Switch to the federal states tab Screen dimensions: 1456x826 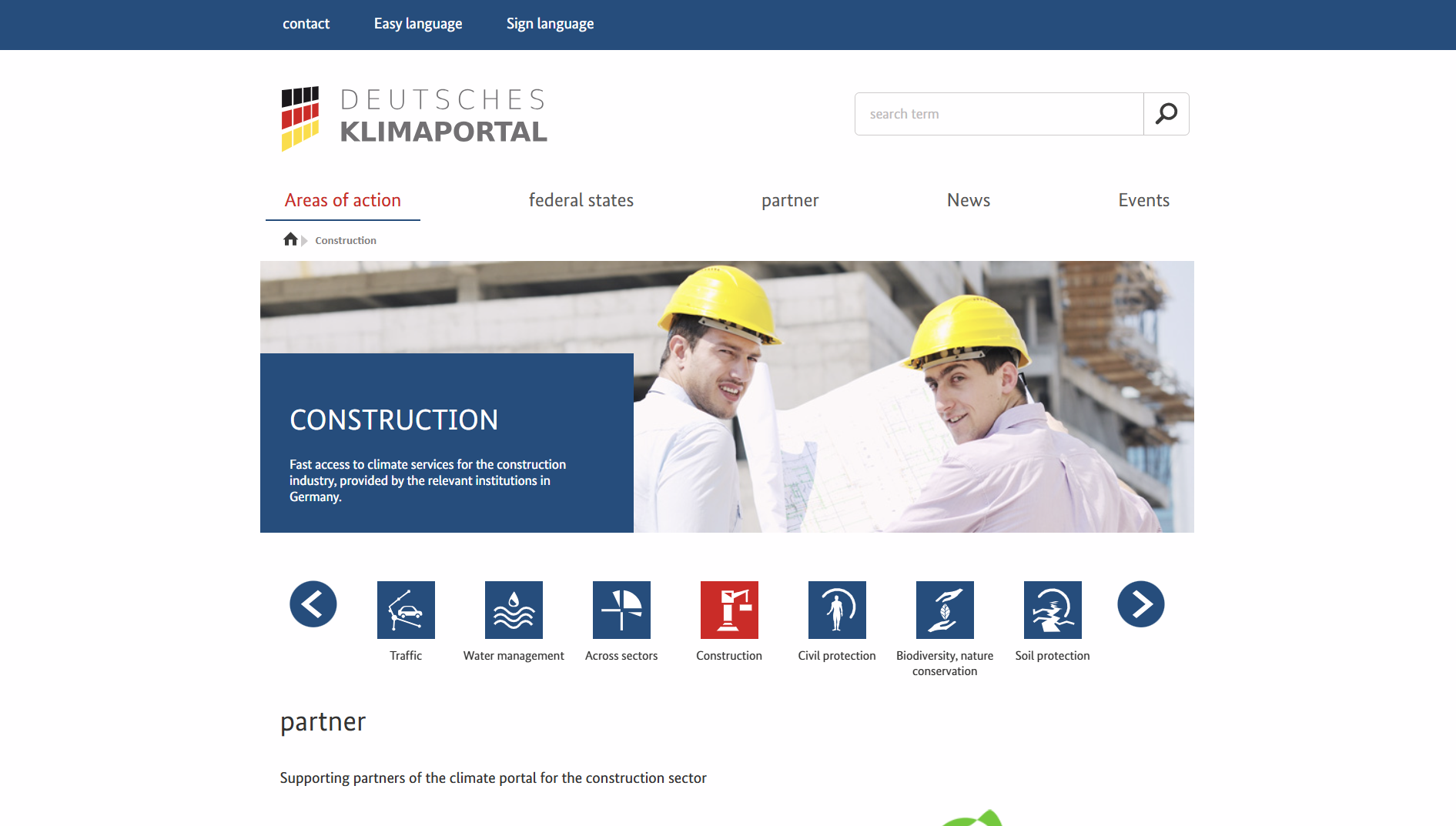pyautogui.click(x=581, y=200)
